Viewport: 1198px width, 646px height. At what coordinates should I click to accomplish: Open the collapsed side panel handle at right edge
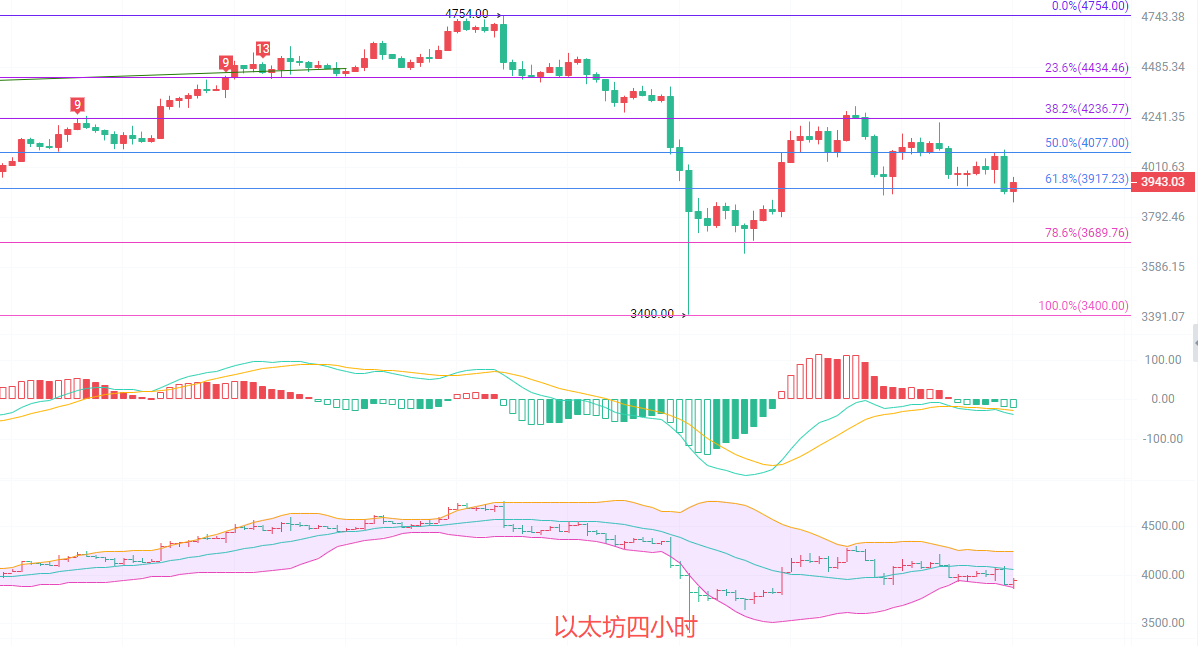tap(1194, 343)
